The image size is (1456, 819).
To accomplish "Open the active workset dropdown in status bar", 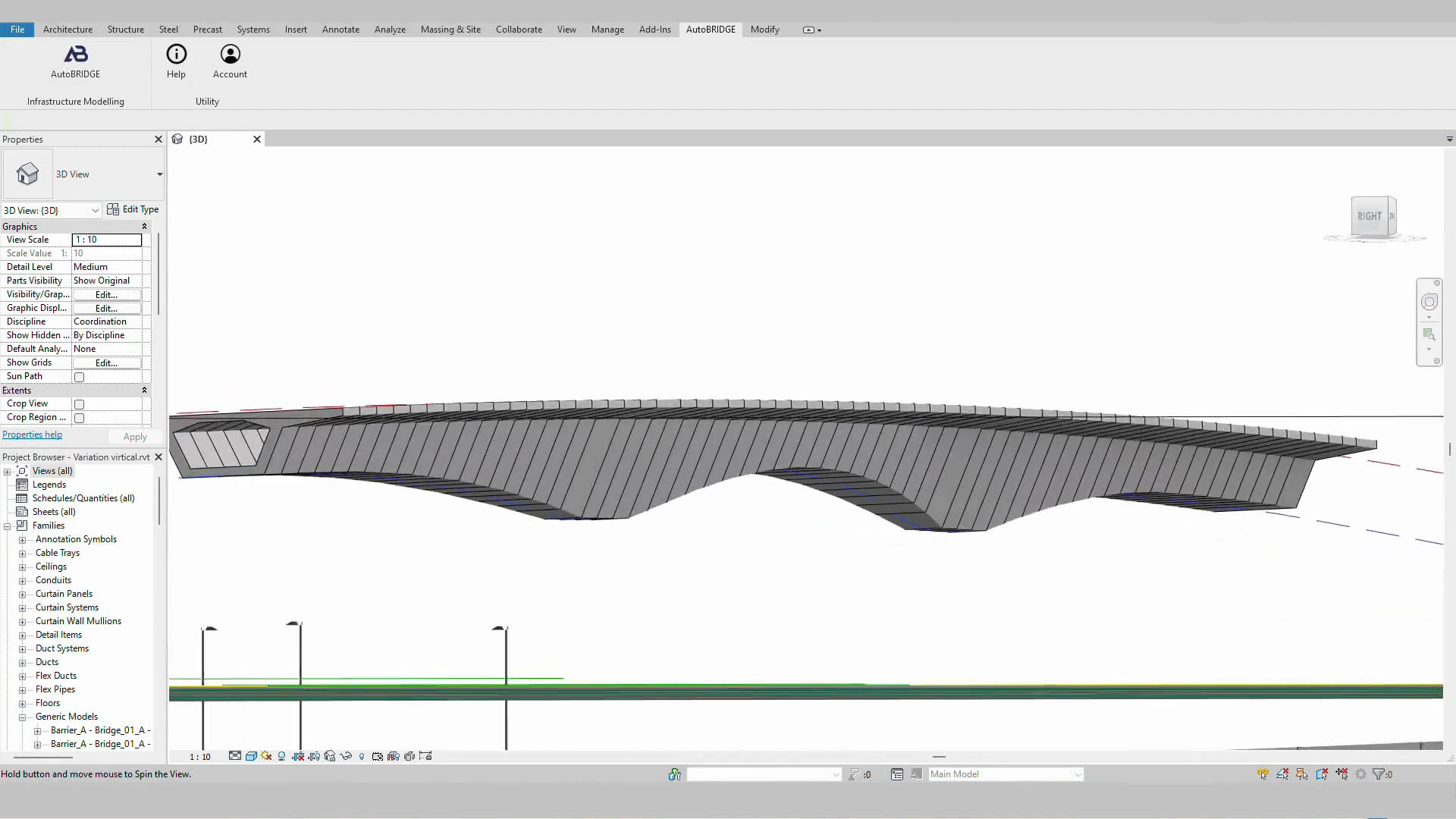I will (764, 774).
